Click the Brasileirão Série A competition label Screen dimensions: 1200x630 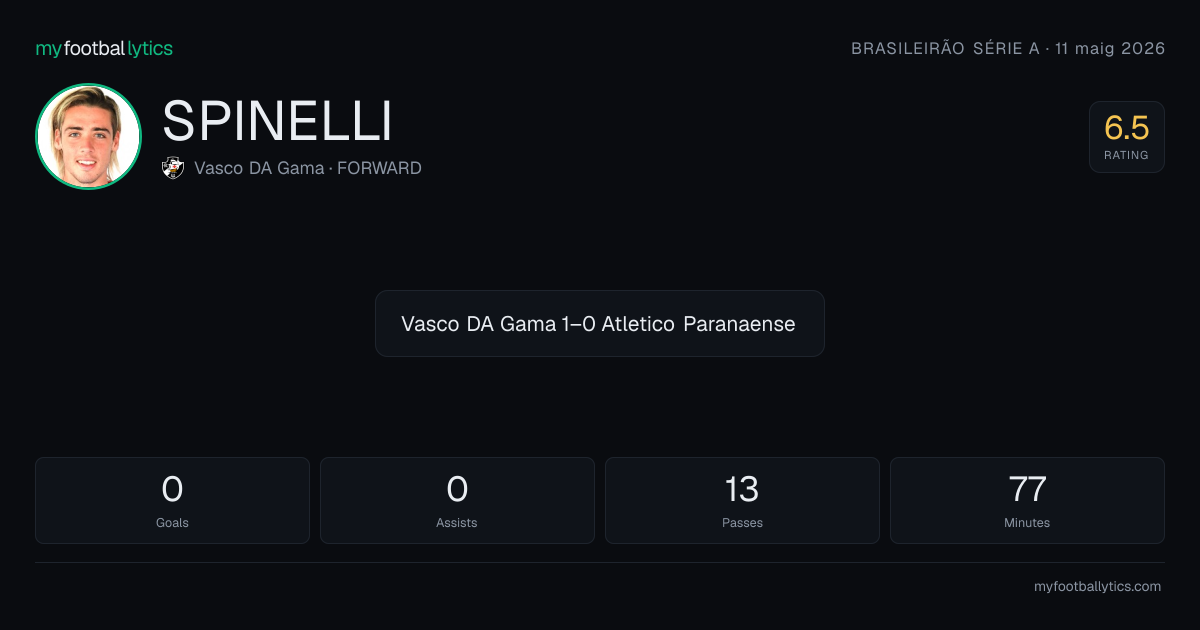[945, 49]
